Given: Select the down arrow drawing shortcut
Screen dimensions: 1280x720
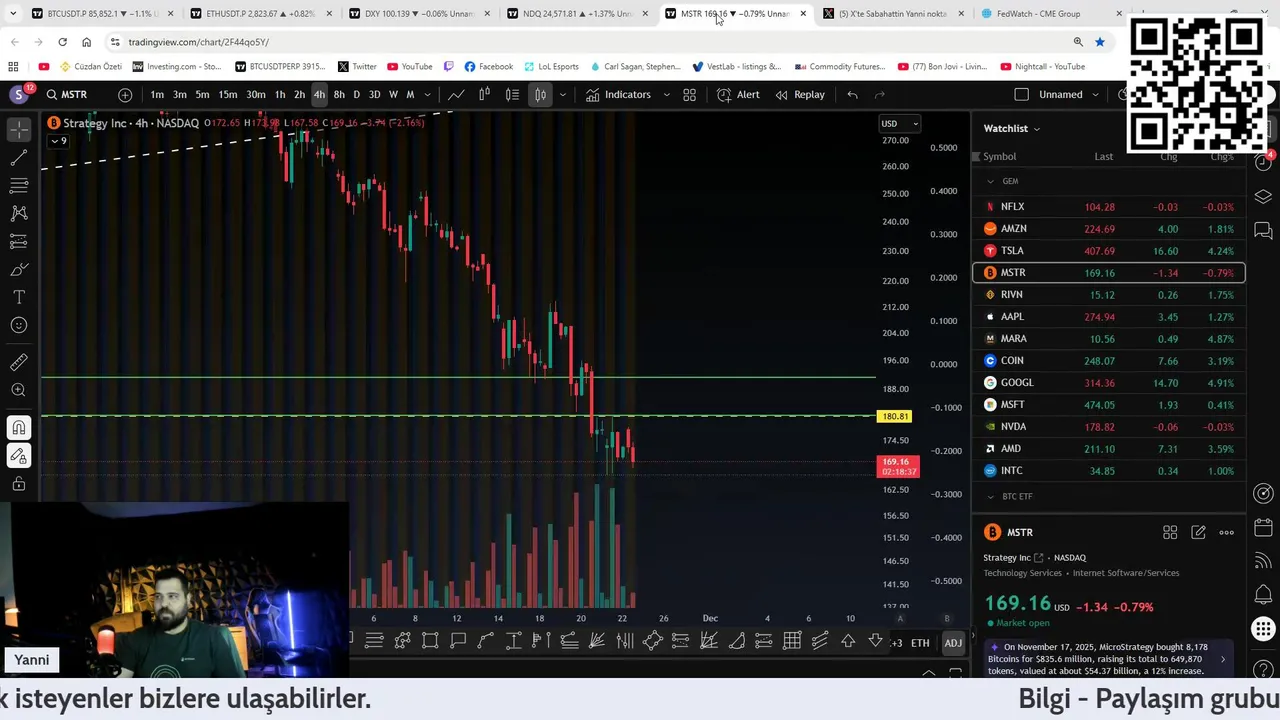Looking at the screenshot, I should click(x=876, y=642).
